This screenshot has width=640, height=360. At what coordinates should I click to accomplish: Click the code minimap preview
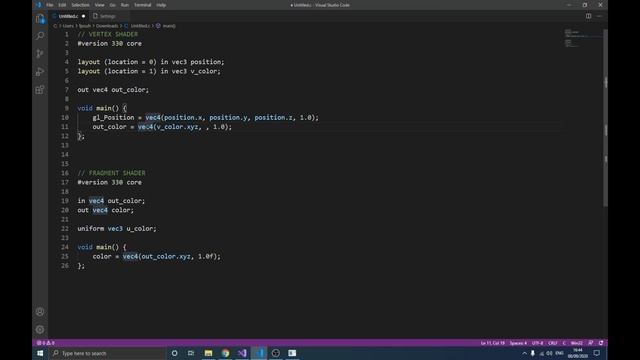[x=582, y=39]
